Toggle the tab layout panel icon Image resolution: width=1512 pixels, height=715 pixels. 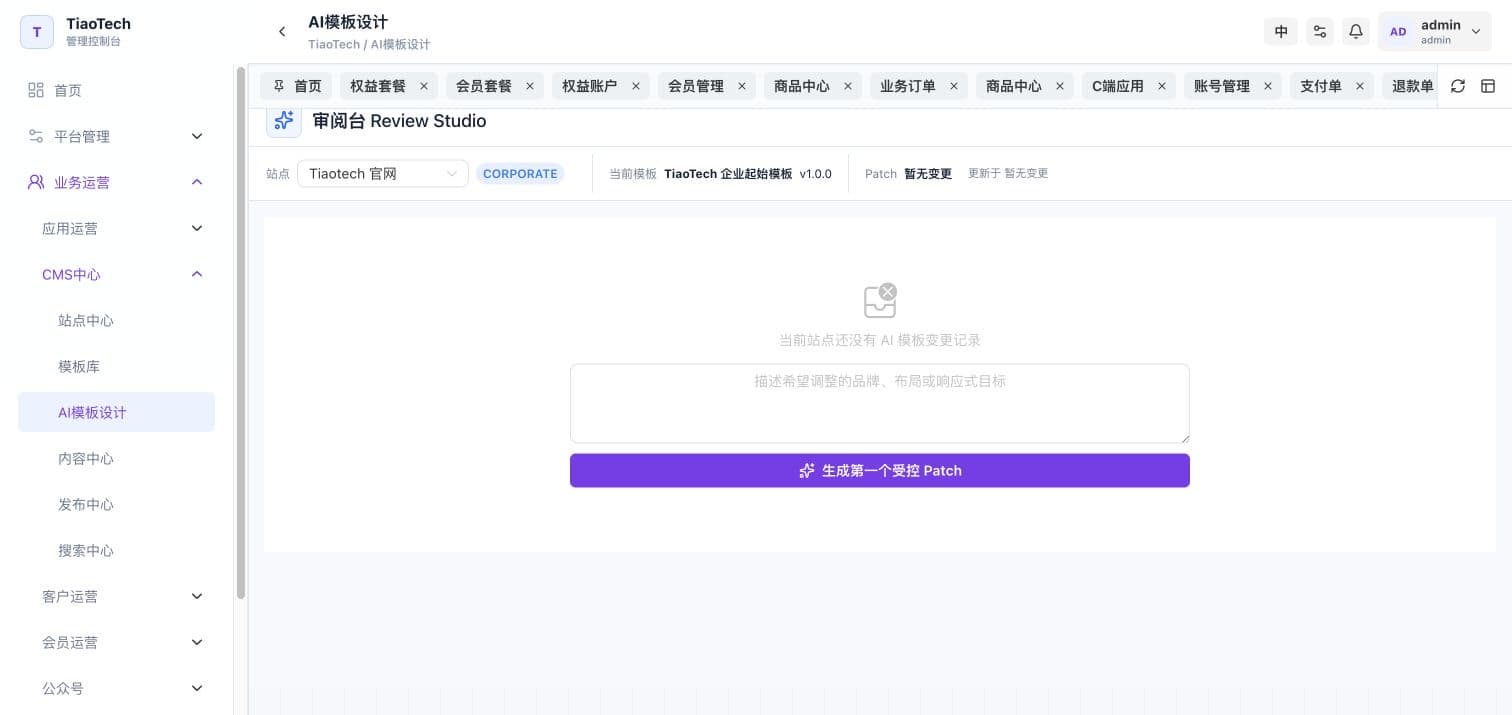point(1488,86)
